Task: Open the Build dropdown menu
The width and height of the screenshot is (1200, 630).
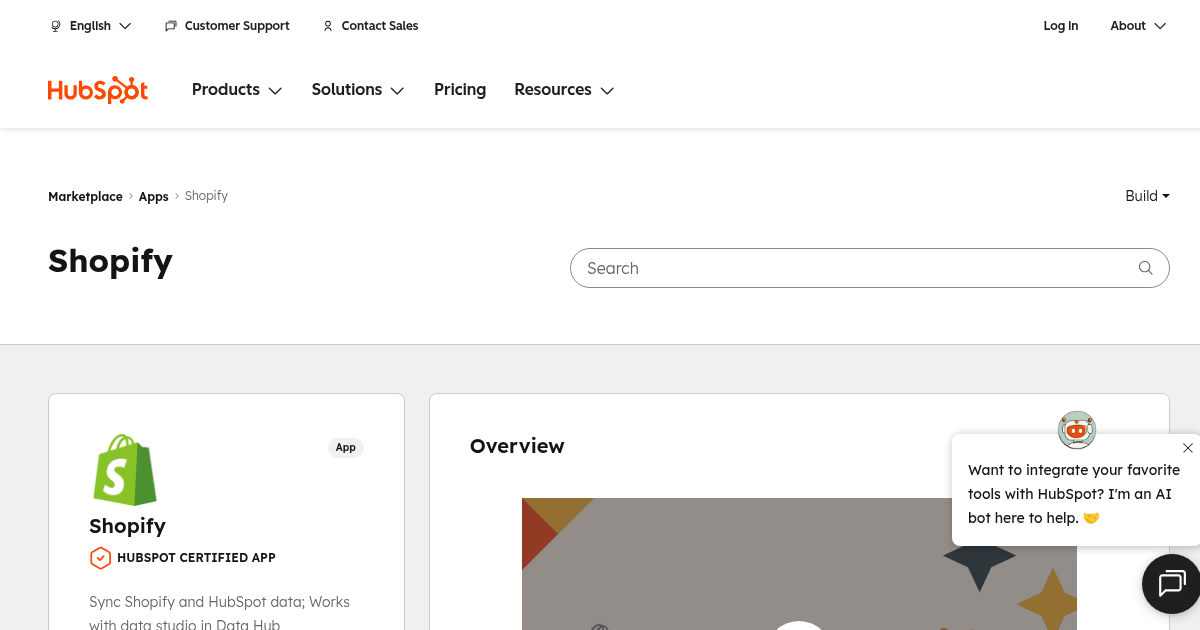Action: click(x=1146, y=196)
